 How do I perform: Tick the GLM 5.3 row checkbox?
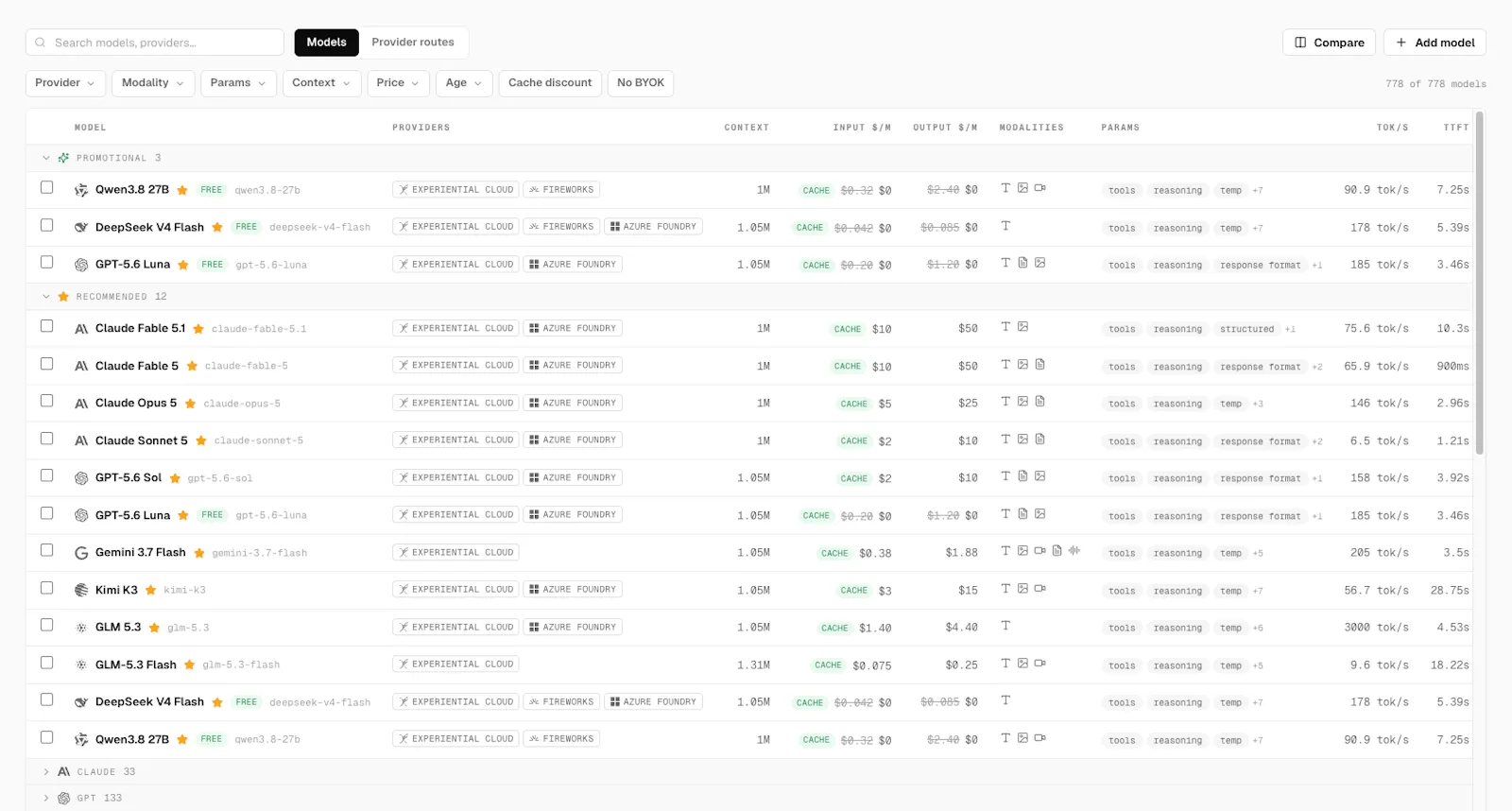(x=46, y=625)
